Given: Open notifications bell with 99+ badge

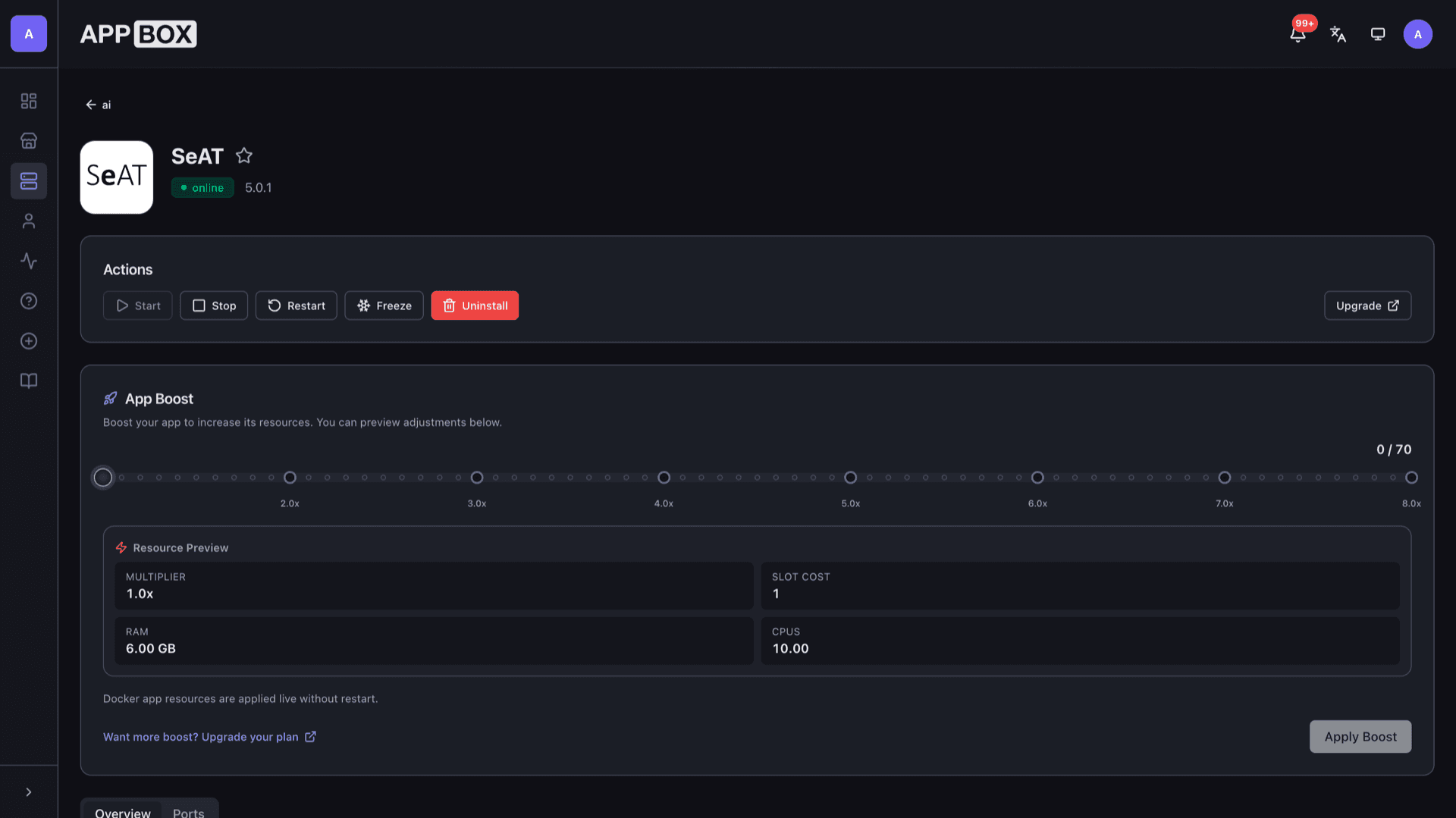Looking at the screenshot, I should [x=1298, y=33].
